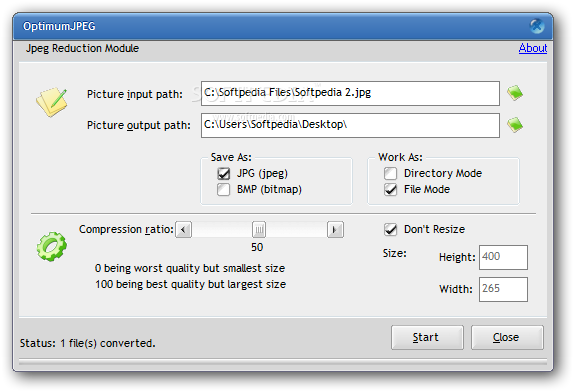This screenshot has width=574, height=392.
Task: Click the OptimumJPEG title bar text
Action: pyautogui.click(x=59, y=26)
